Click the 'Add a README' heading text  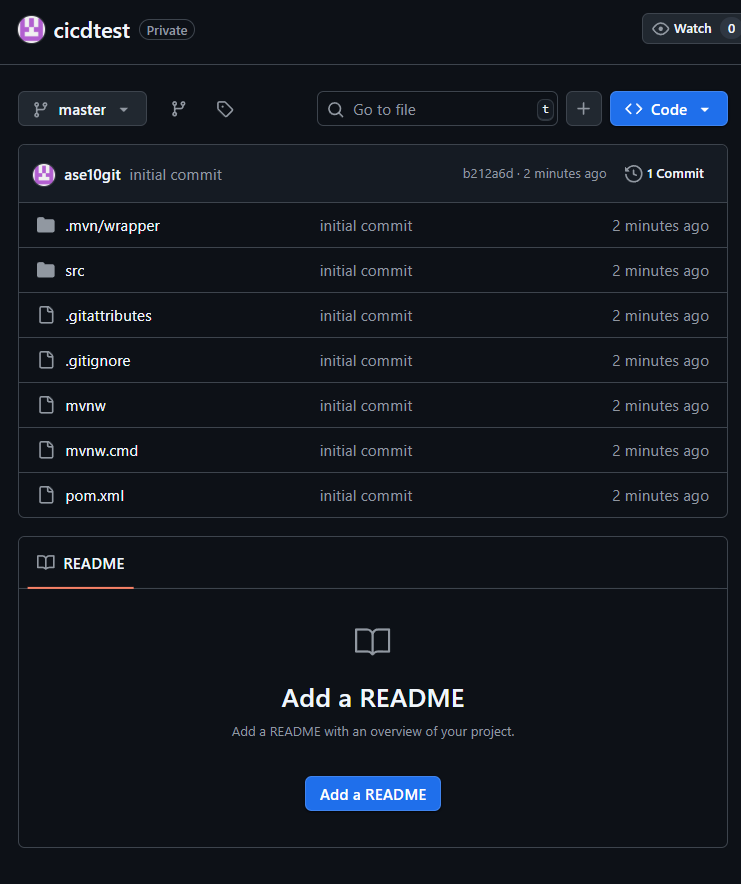pyautogui.click(x=373, y=698)
